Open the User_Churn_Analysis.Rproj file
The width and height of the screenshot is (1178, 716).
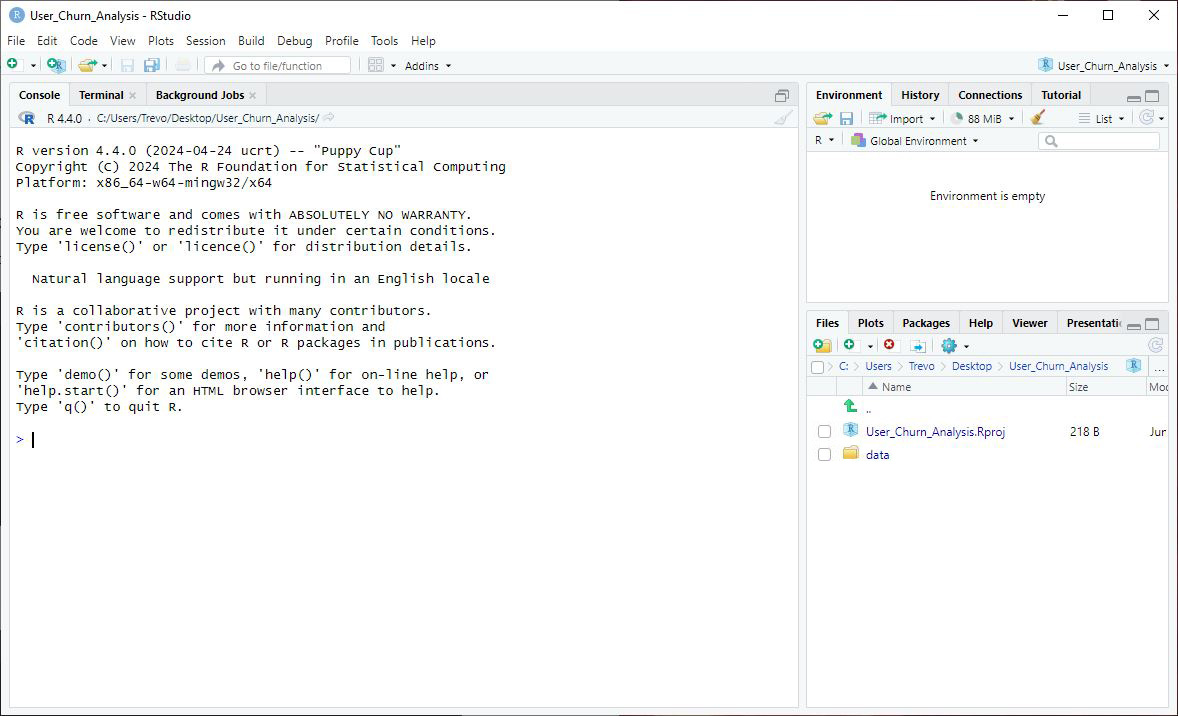[935, 431]
